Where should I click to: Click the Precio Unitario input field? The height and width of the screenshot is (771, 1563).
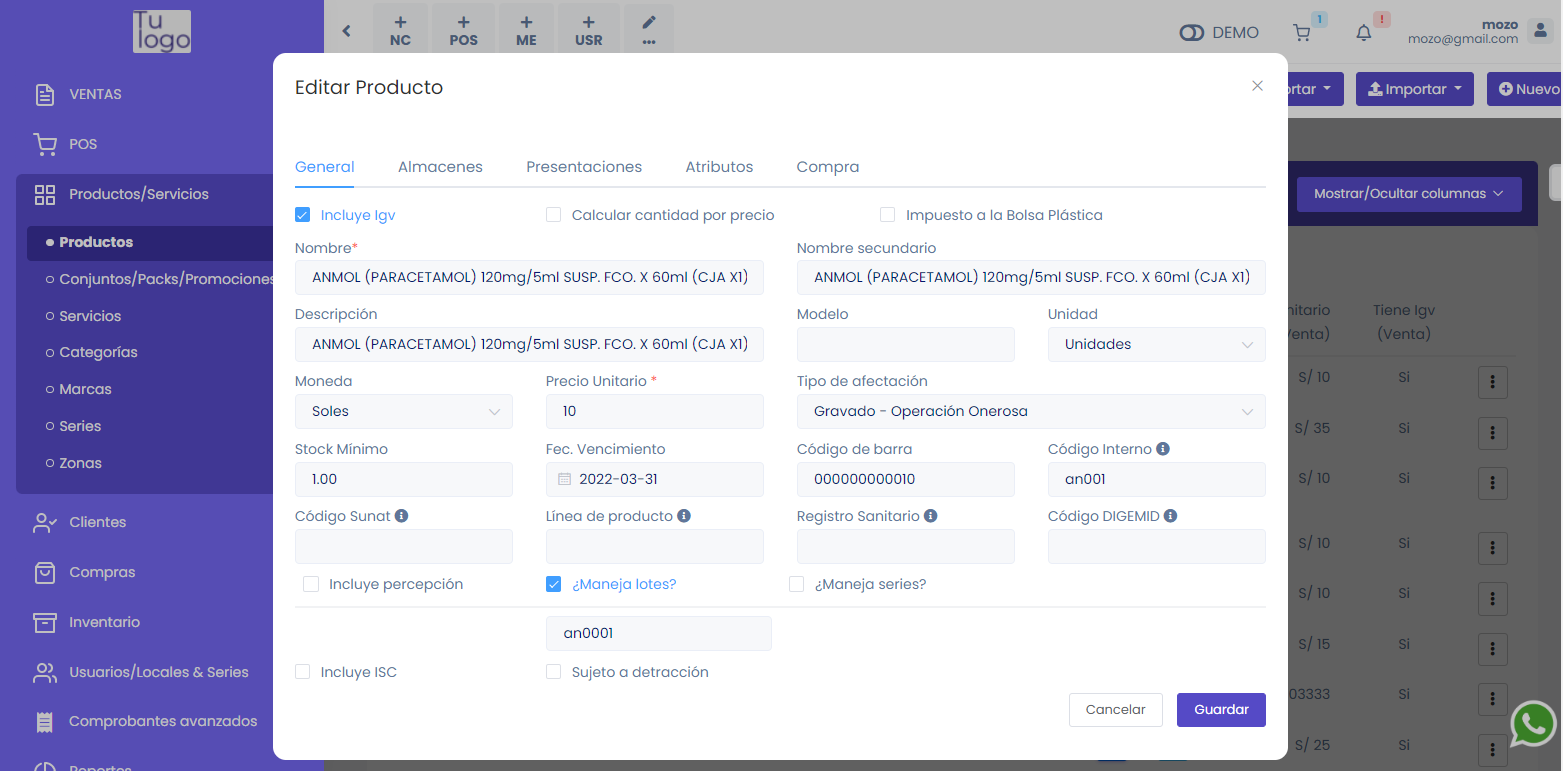click(x=654, y=412)
